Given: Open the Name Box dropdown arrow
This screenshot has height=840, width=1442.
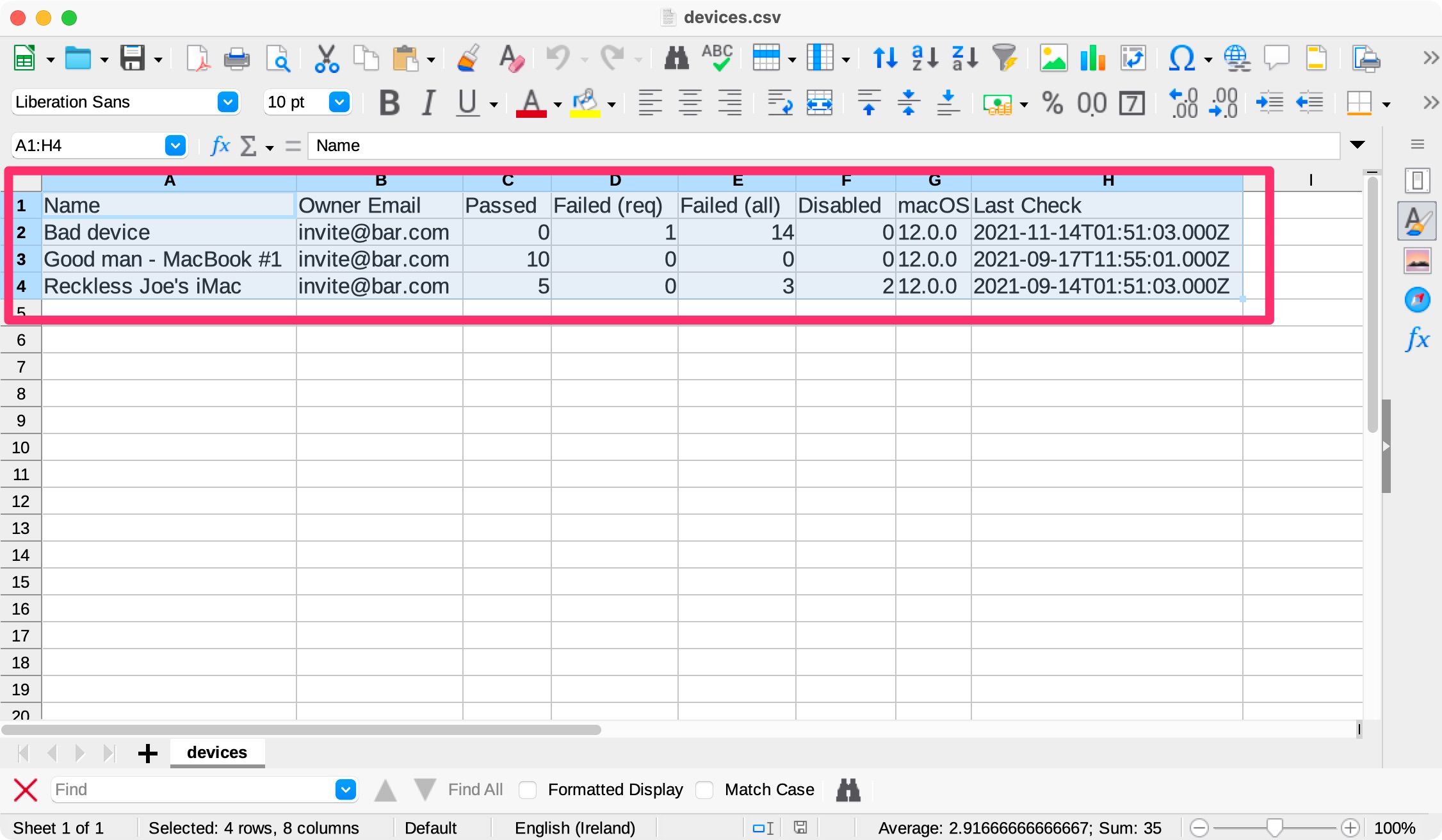Looking at the screenshot, I should point(175,145).
